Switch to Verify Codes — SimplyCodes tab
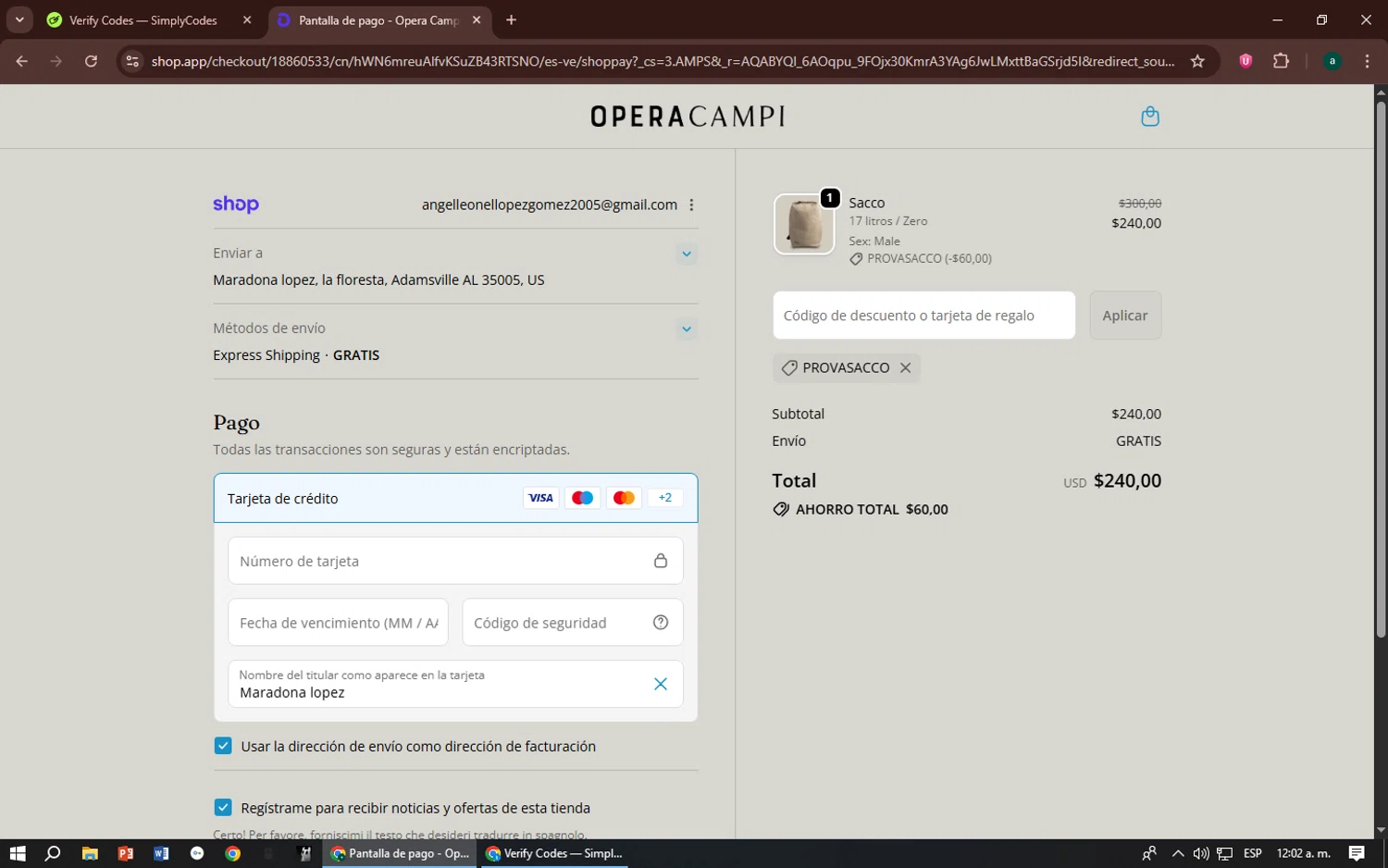This screenshot has height=868, width=1388. click(x=143, y=20)
